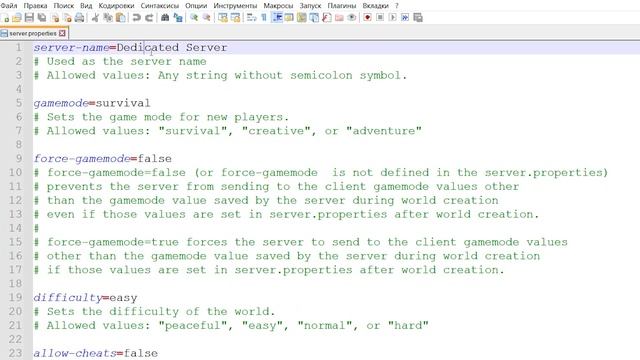The image size is (640, 360).
Task: Click comment '# Sets the game mode for new players.'
Action: pyautogui.click(x=161, y=117)
